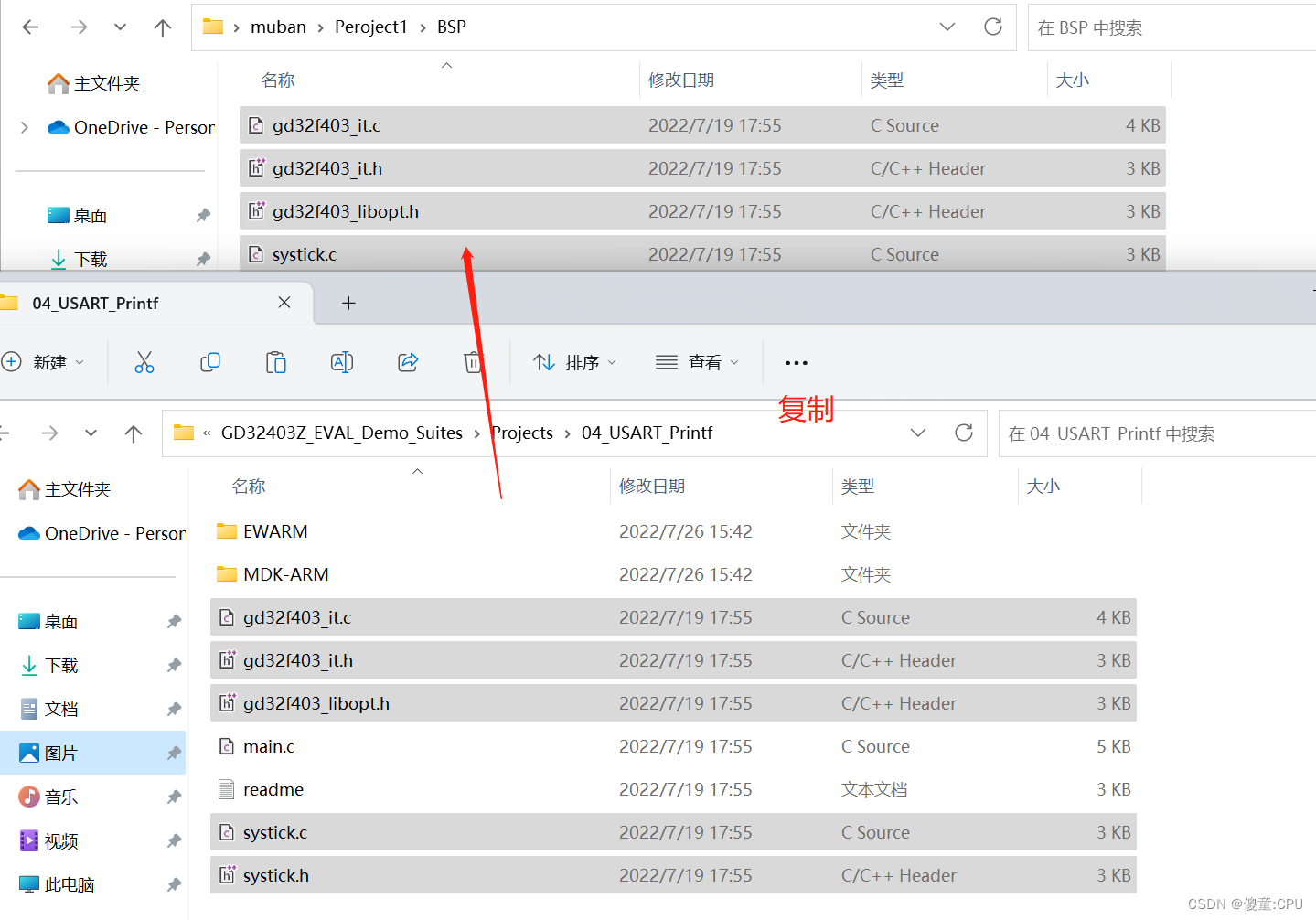Sort by 类型 column in 04_USART_Printf window
This screenshot has width=1316, height=920.
(858, 487)
